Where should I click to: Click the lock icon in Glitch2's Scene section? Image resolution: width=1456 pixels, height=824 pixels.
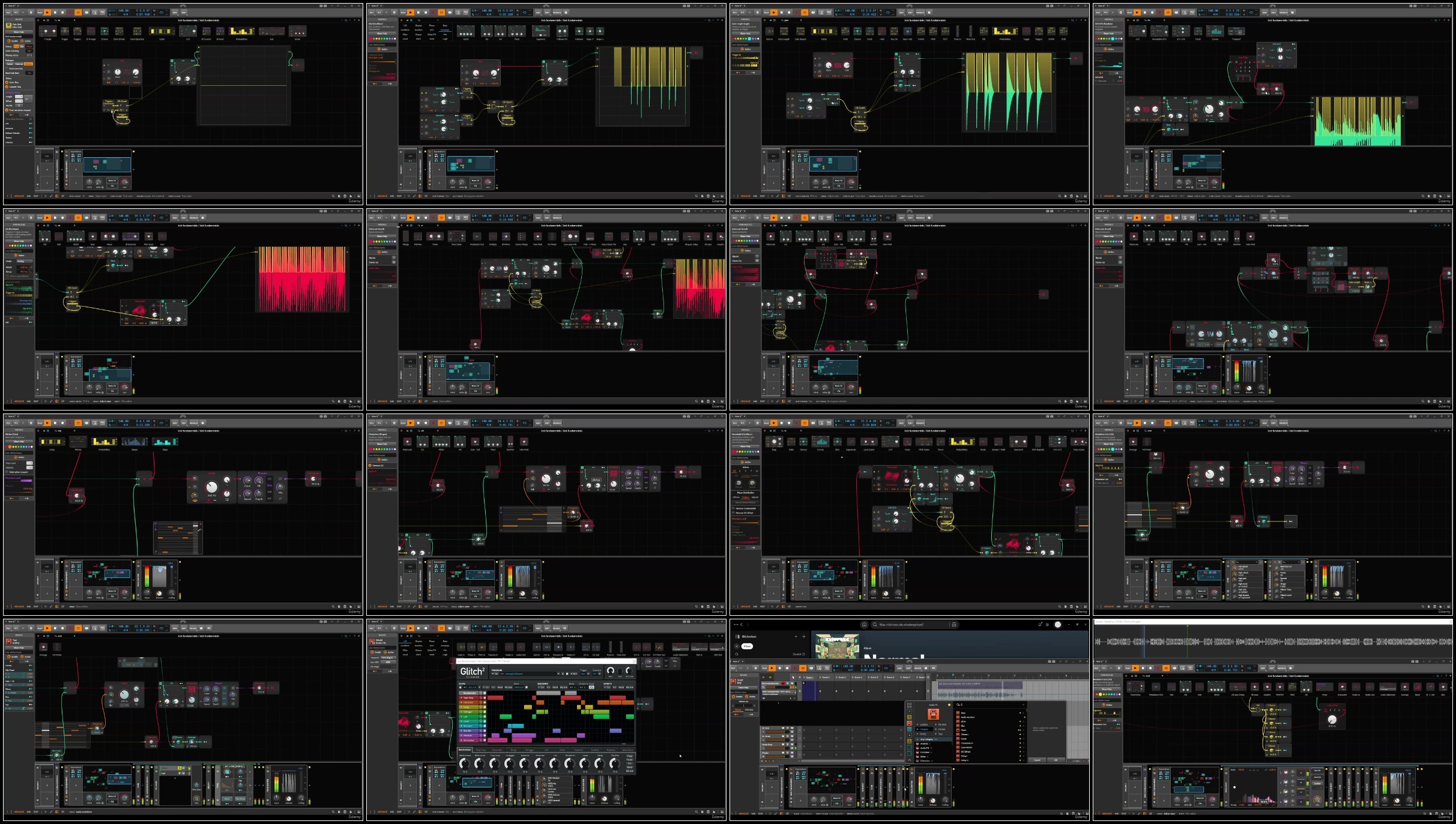(460, 687)
